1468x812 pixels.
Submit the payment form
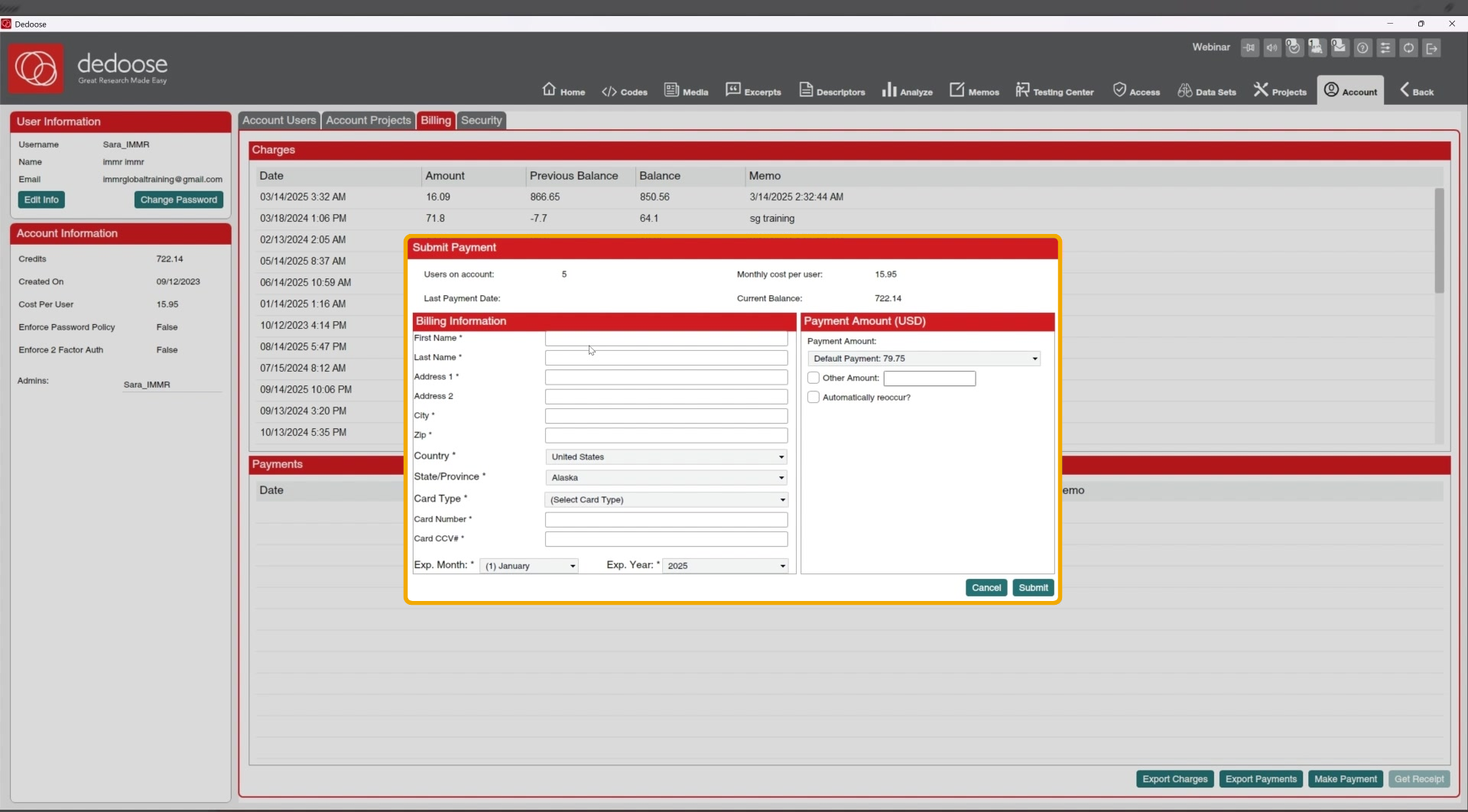click(x=1033, y=588)
